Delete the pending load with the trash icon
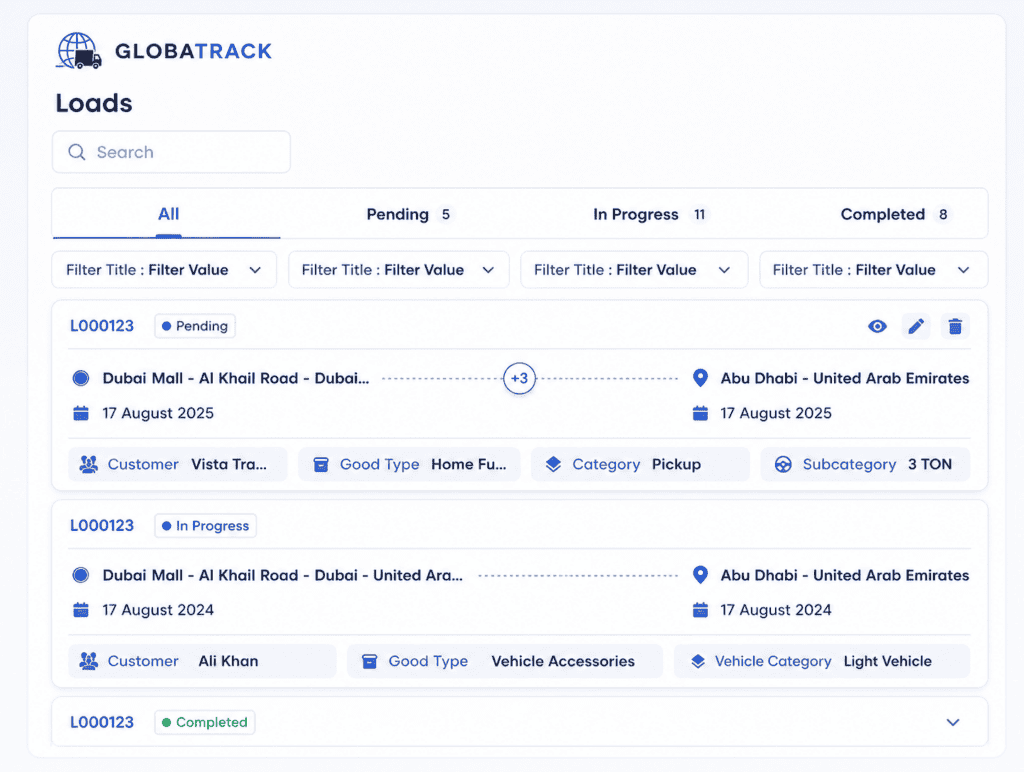 (955, 326)
